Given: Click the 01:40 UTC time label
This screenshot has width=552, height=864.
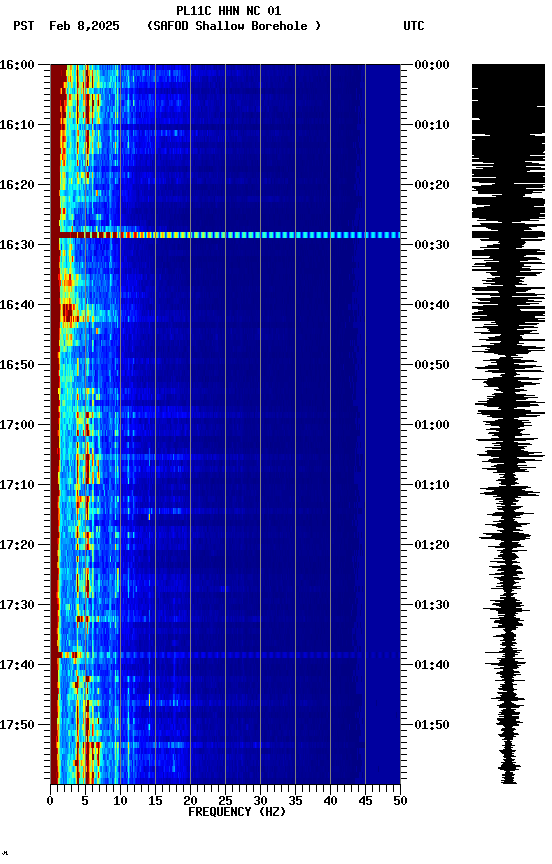Looking at the screenshot, I should point(432,666).
